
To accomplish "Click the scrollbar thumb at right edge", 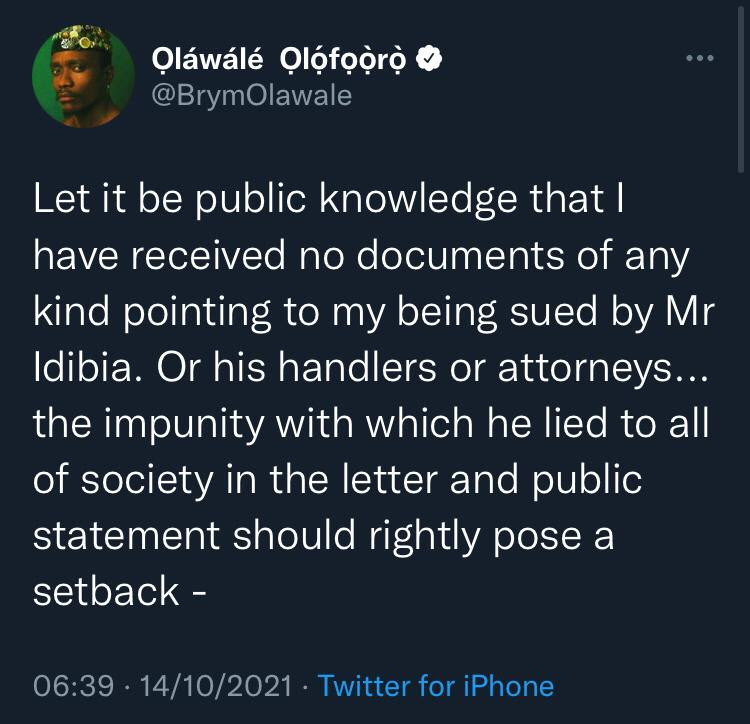I will pyautogui.click(x=740, y=86).
